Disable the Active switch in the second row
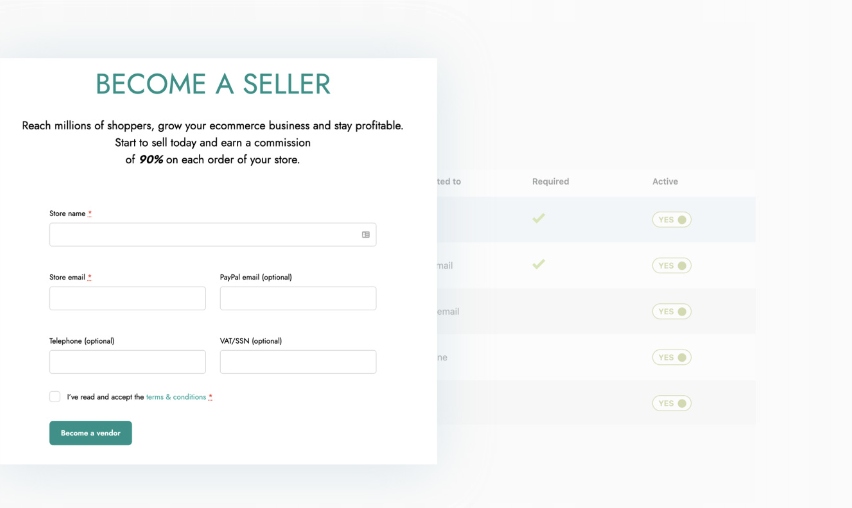 [671, 266]
